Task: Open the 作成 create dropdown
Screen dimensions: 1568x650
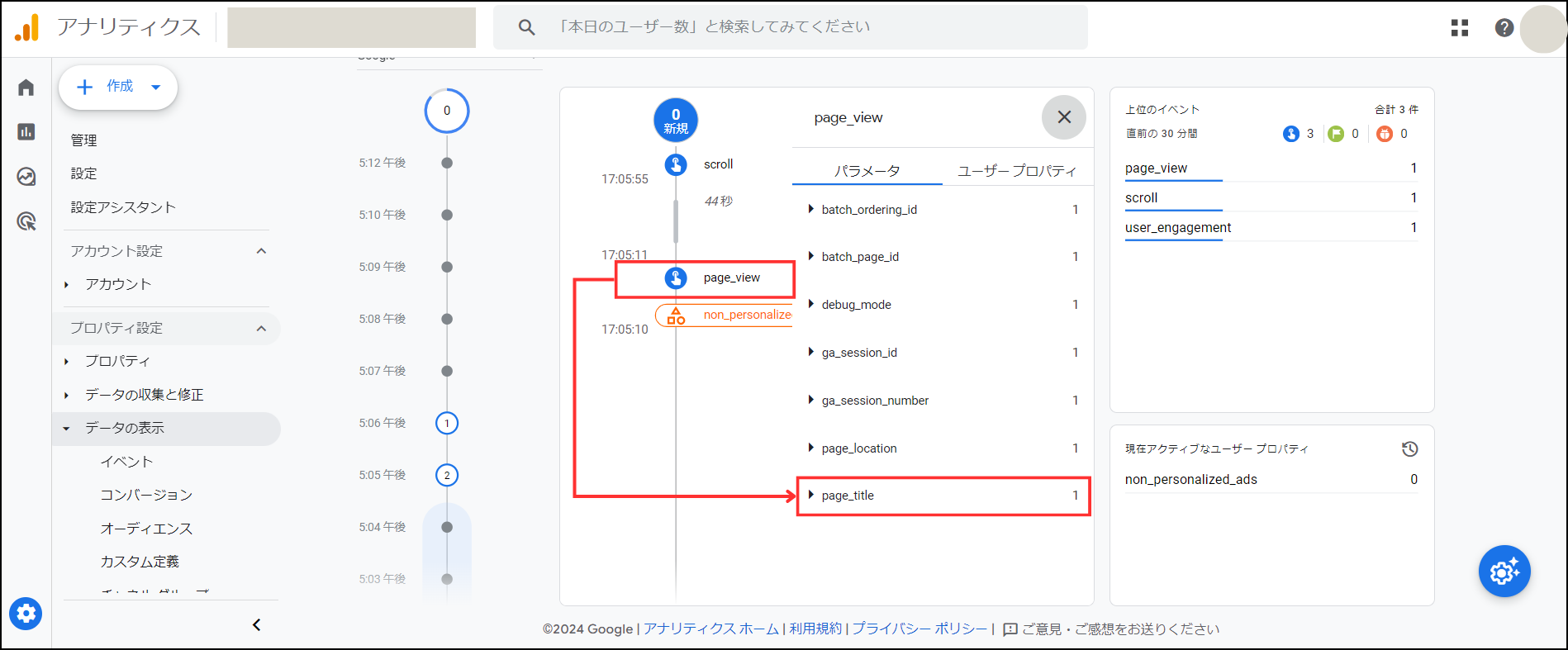Action: coord(118,87)
